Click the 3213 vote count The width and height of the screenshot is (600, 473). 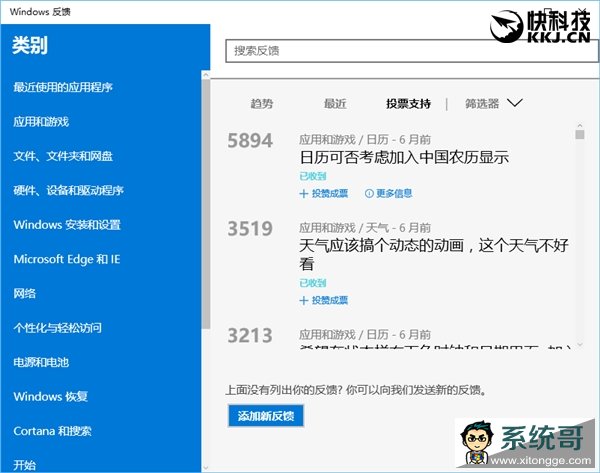pos(250,335)
